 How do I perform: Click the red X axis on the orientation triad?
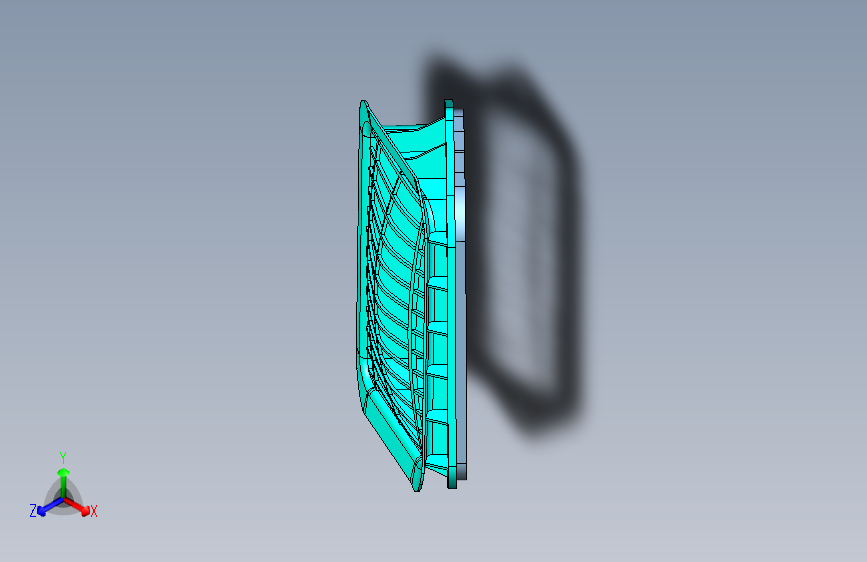(77, 506)
